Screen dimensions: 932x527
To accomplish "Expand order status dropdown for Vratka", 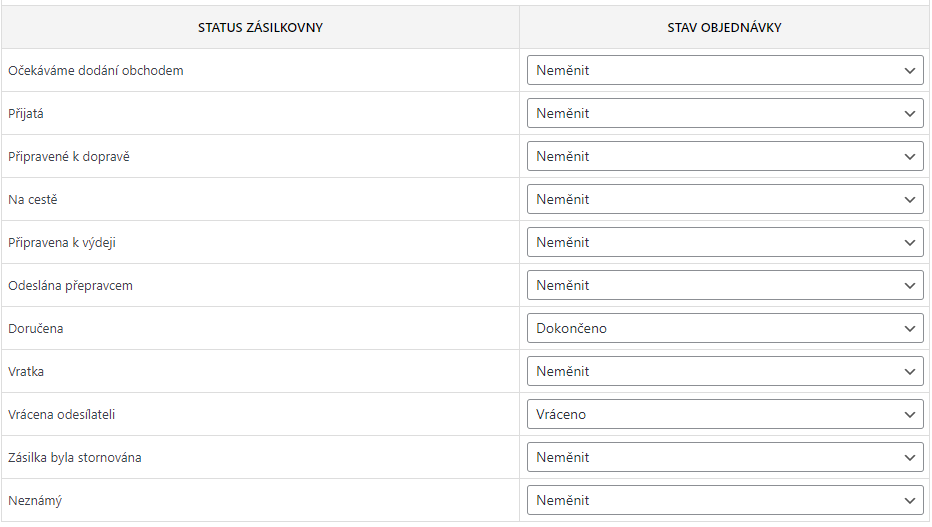I will [724, 372].
